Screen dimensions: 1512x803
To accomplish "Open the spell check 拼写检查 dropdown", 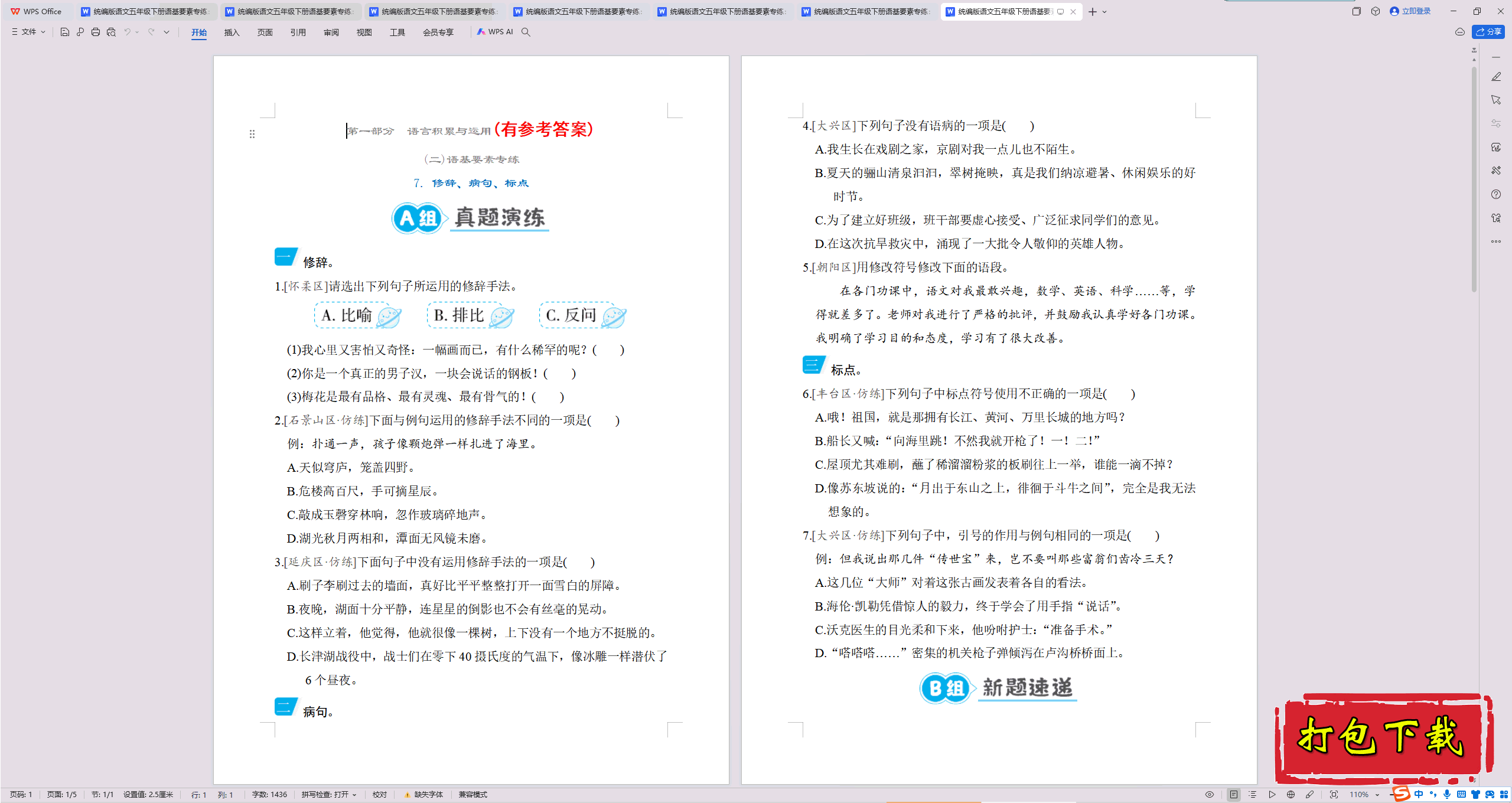I will 329,795.
